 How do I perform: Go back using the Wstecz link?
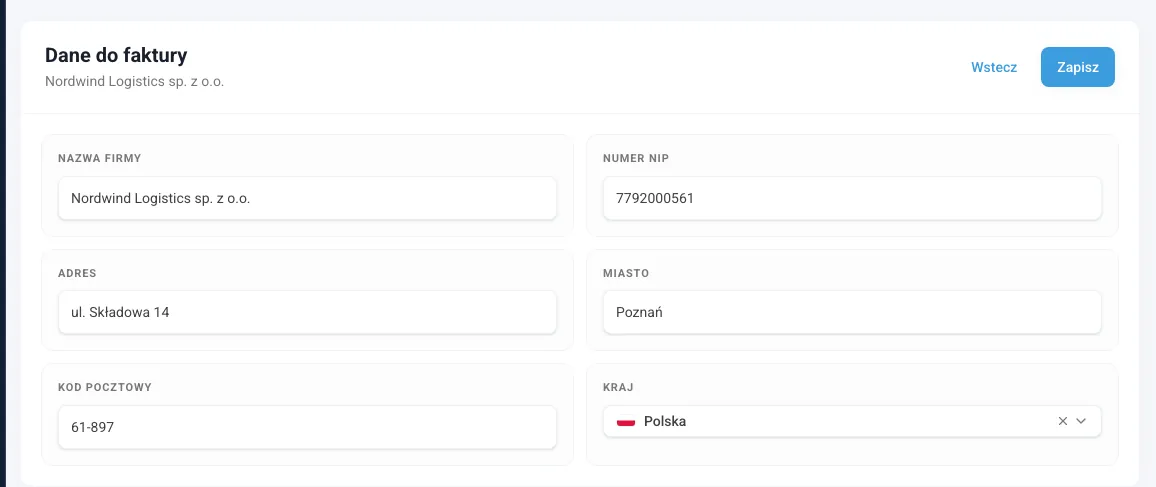pyautogui.click(x=994, y=67)
